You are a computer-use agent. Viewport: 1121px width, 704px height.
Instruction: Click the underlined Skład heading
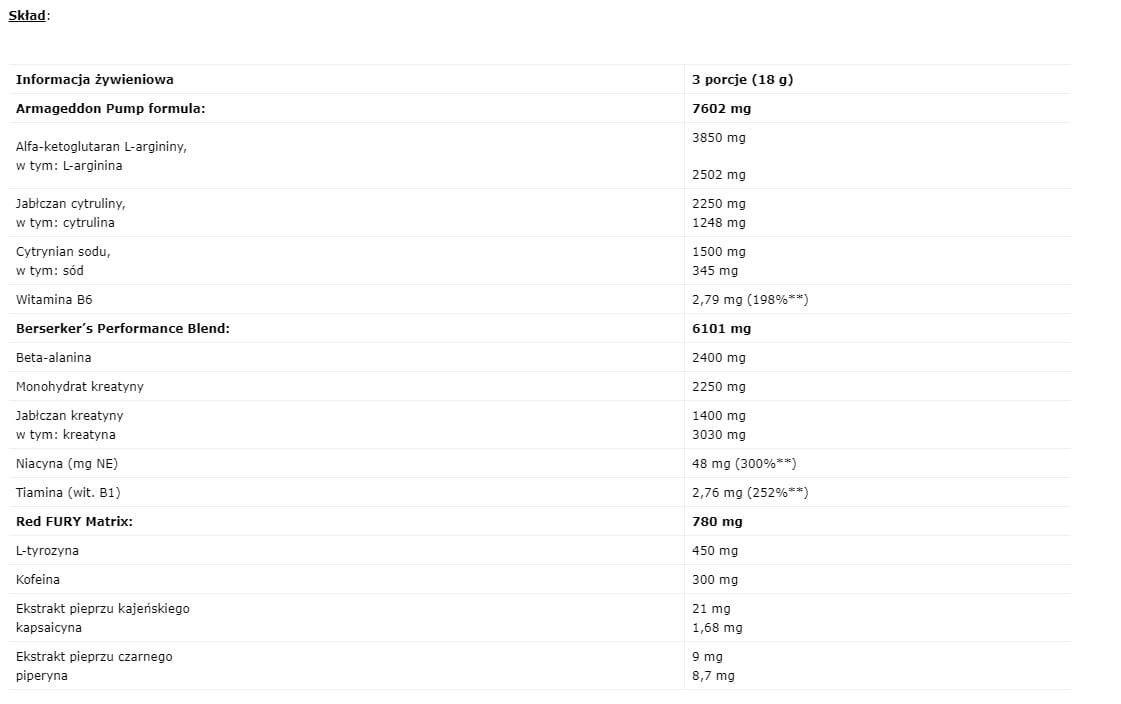click(x=27, y=15)
